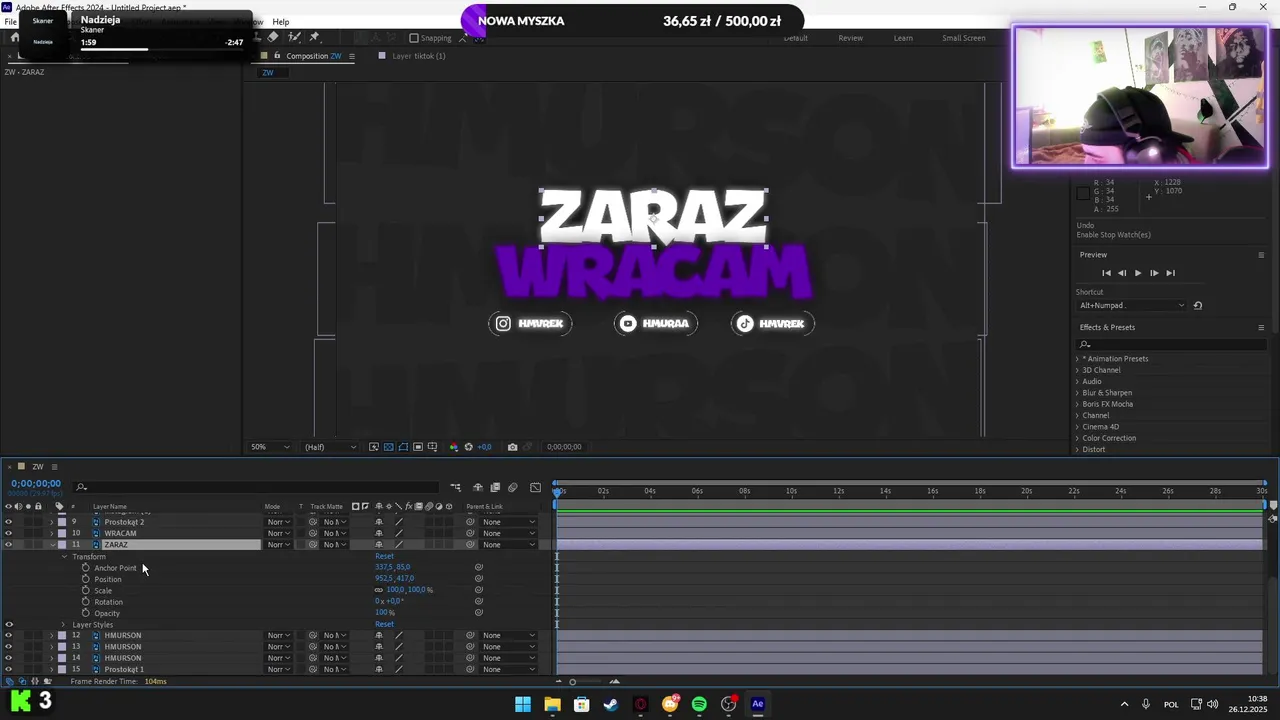1280x720 pixels.
Task: Click the Position property stopwatch
Action: click(86, 579)
